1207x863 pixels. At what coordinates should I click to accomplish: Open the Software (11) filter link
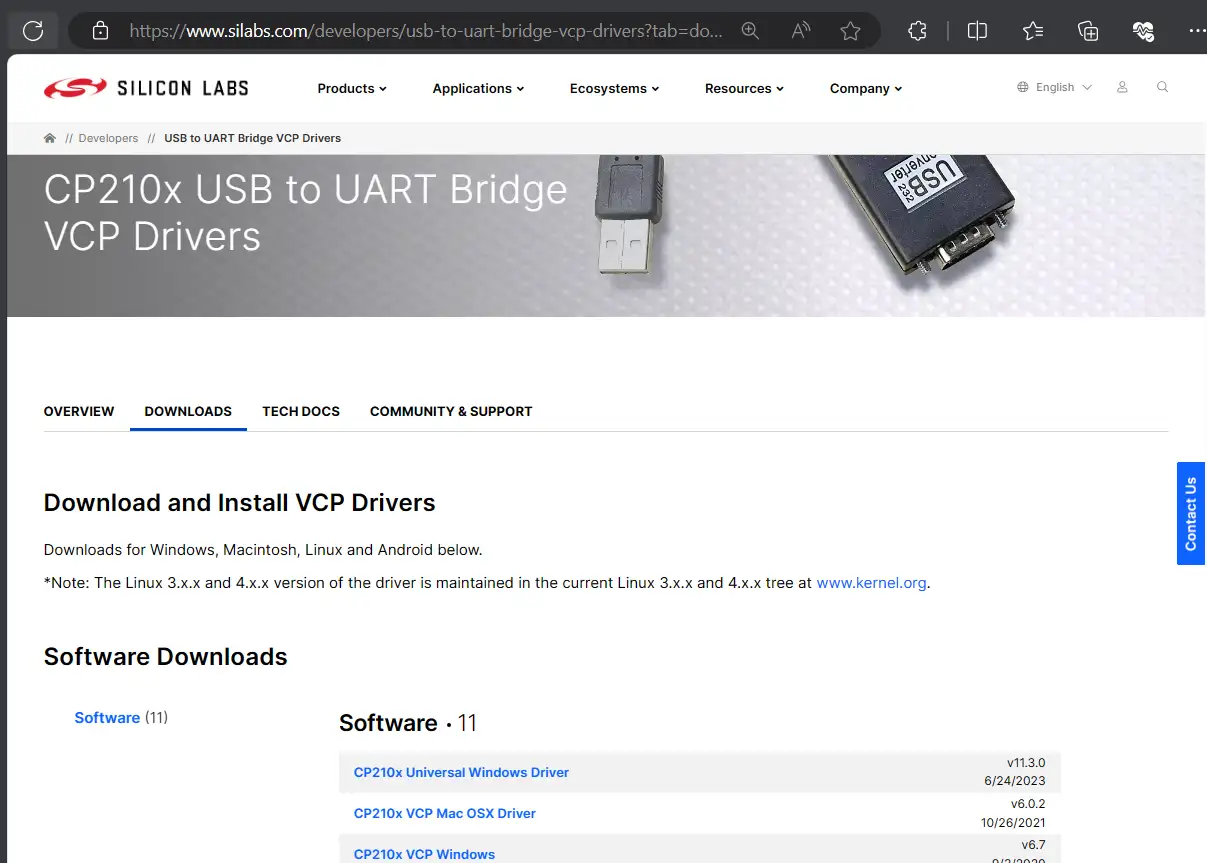(107, 717)
